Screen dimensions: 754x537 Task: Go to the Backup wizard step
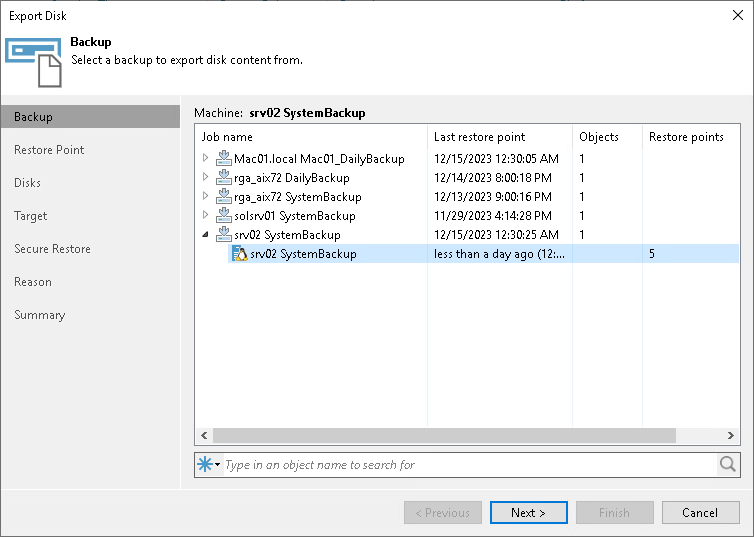click(x=90, y=117)
